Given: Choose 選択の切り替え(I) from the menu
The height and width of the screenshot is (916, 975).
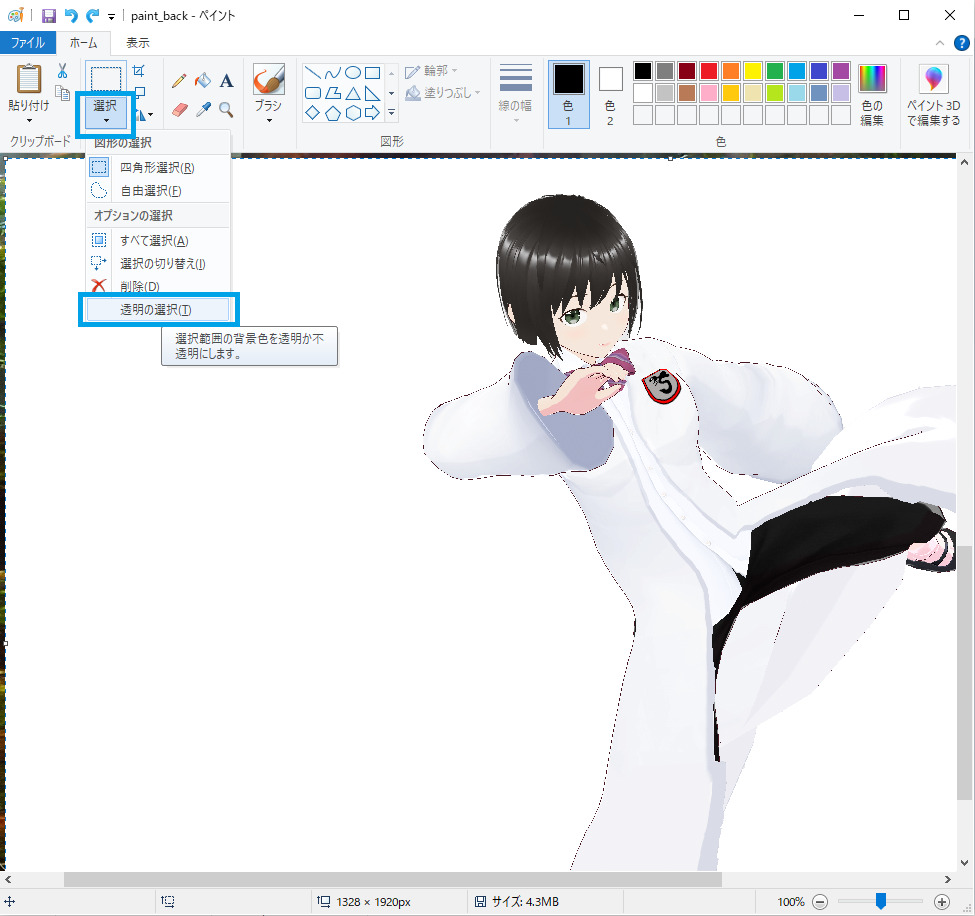Looking at the screenshot, I should coord(158,264).
